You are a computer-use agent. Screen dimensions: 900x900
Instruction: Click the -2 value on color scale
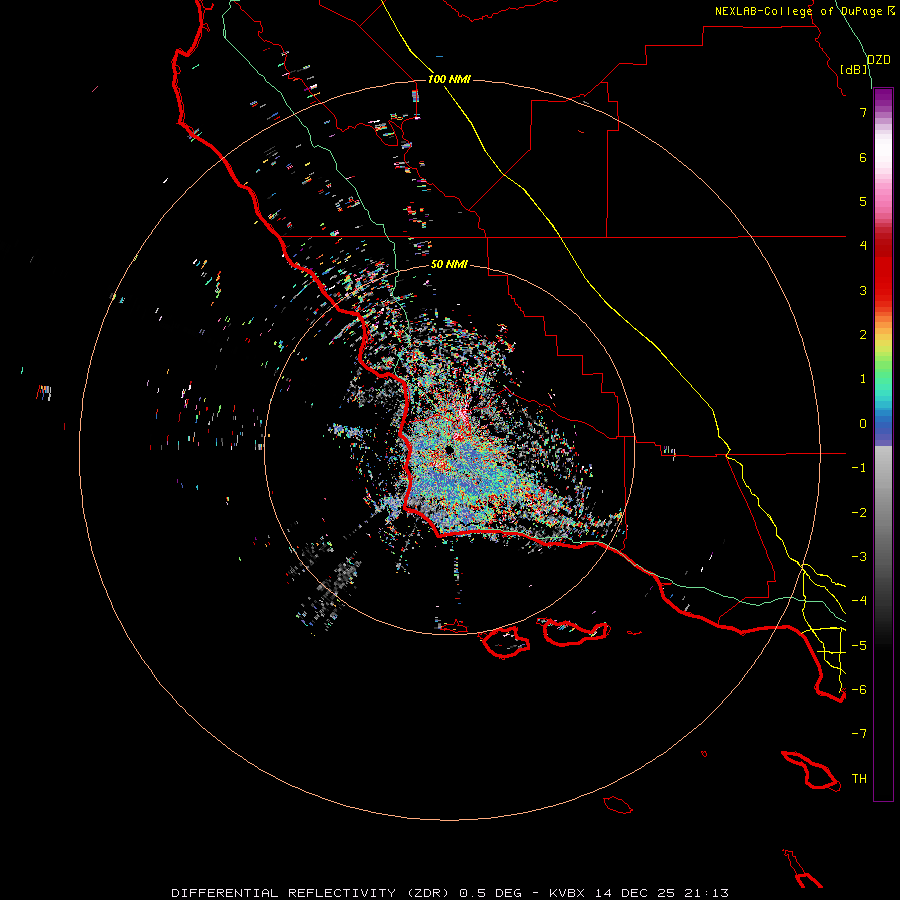pyautogui.click(x=859, y=513)
